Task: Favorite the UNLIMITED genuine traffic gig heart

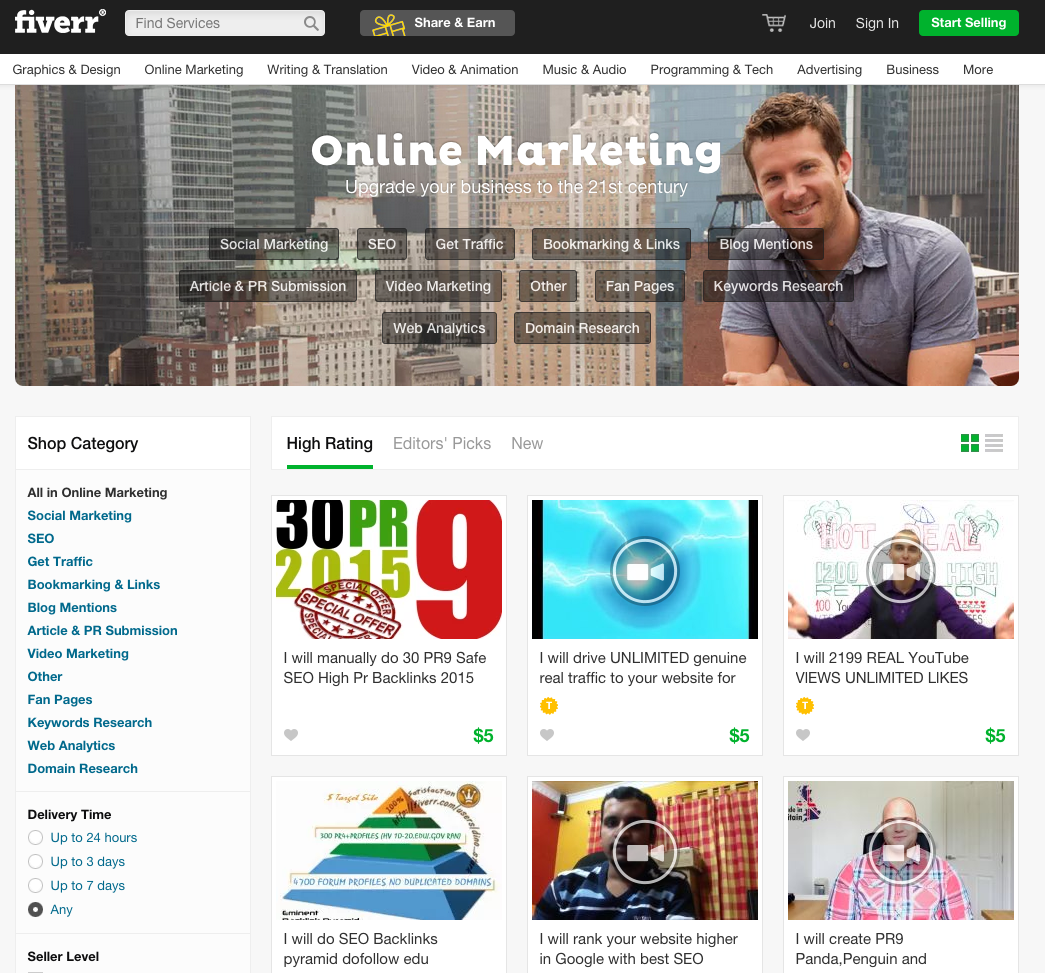Action: coord(547,735)
